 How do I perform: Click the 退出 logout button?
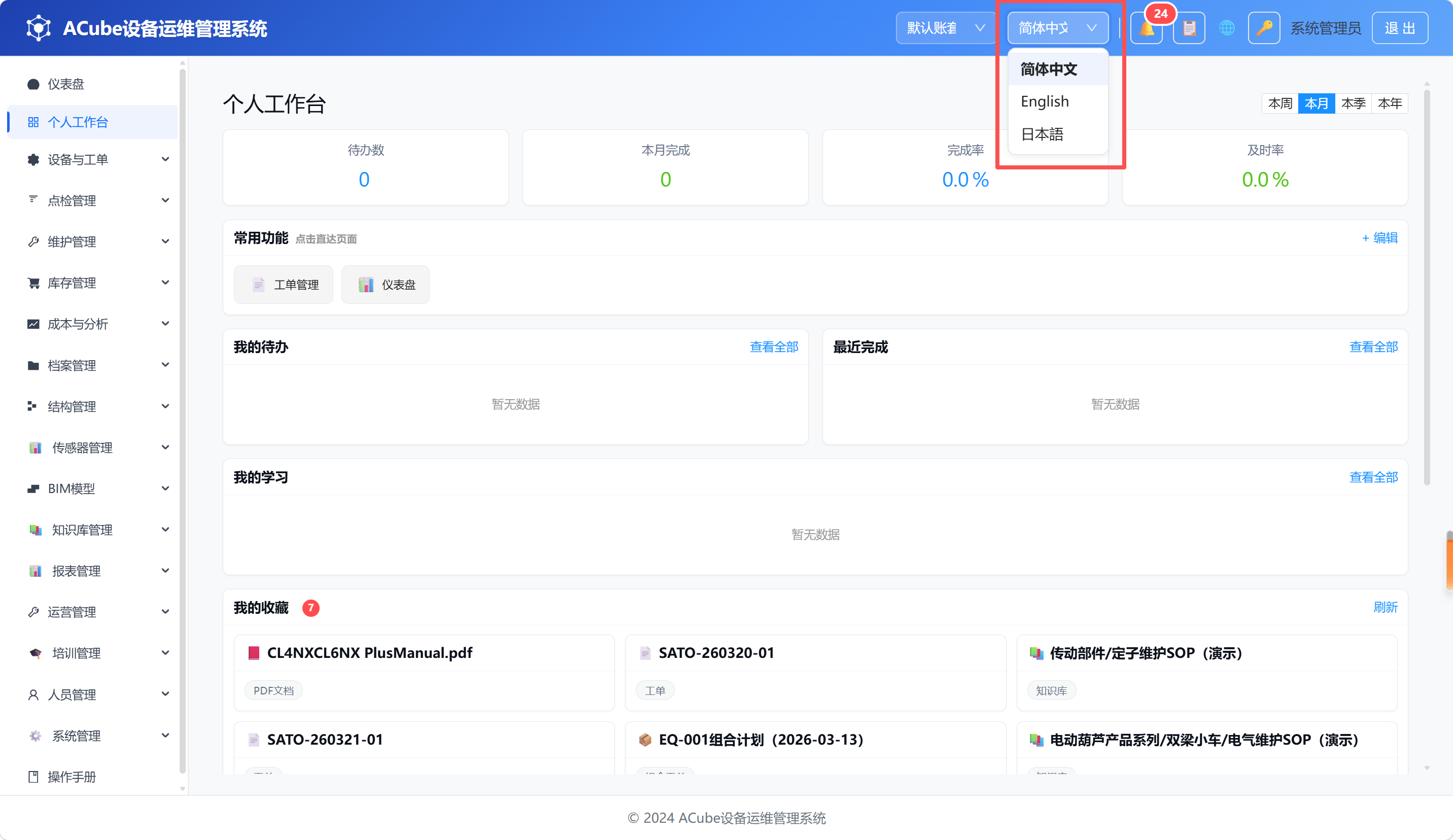pyautogui.click(x=1399, y=28)
